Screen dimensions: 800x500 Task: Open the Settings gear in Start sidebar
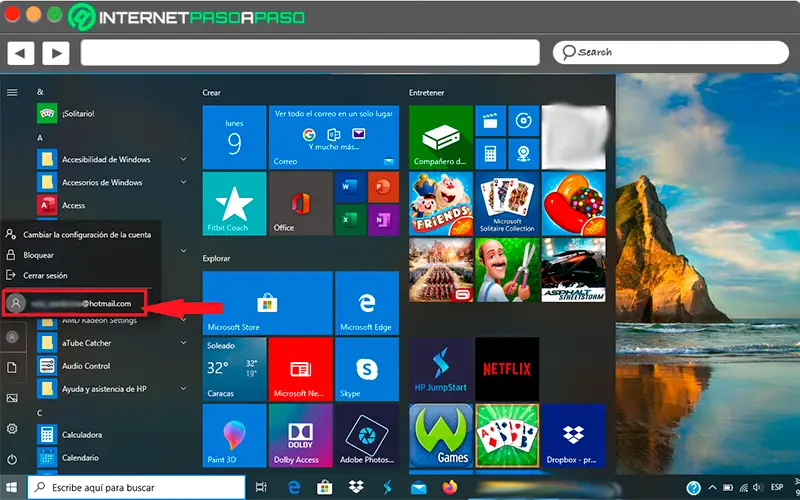pyautogui.click(x=12, y=429)
